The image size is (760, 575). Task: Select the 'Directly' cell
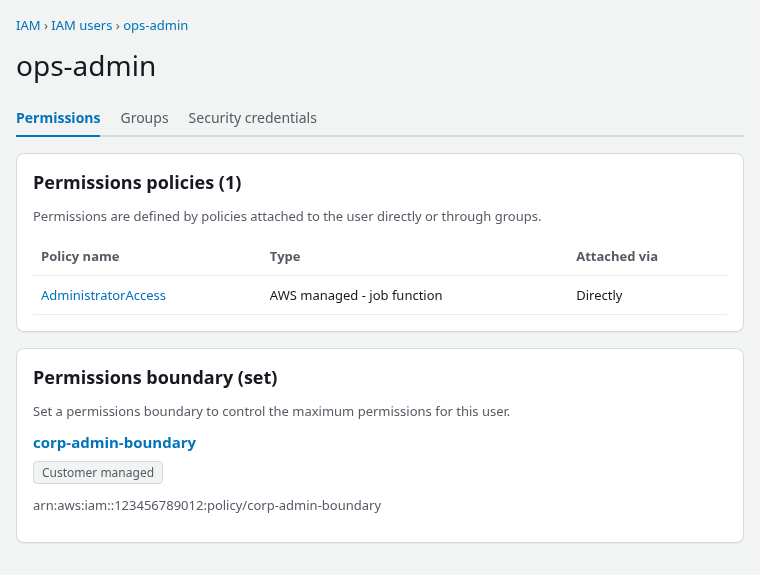pos(599,296)
